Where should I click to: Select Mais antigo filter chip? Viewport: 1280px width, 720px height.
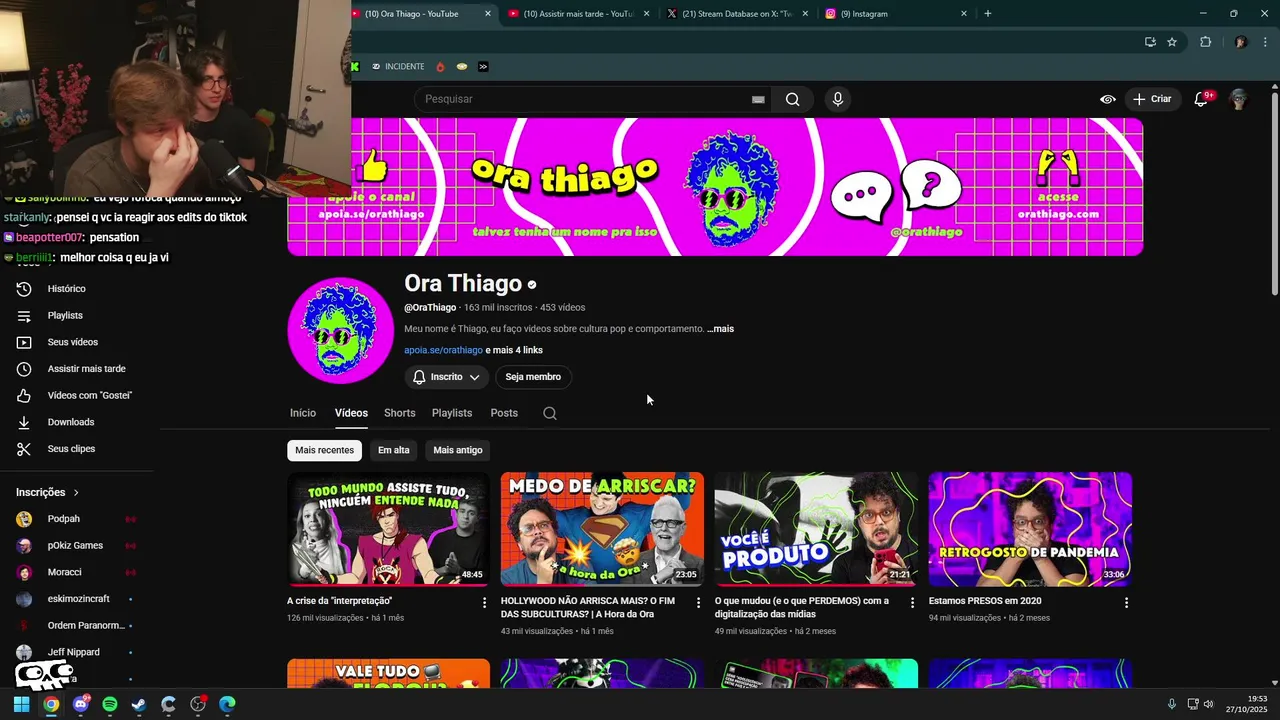[458, 450]
